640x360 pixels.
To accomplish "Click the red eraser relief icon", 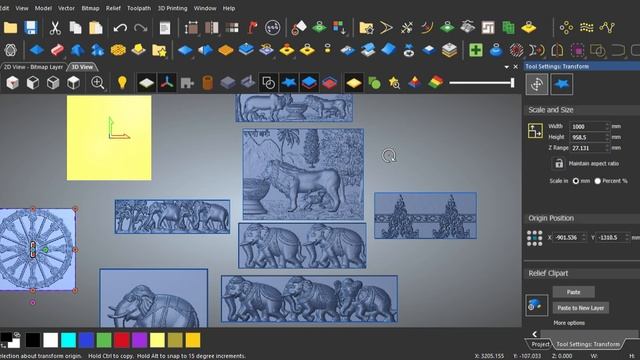I will tap(57, 50).
